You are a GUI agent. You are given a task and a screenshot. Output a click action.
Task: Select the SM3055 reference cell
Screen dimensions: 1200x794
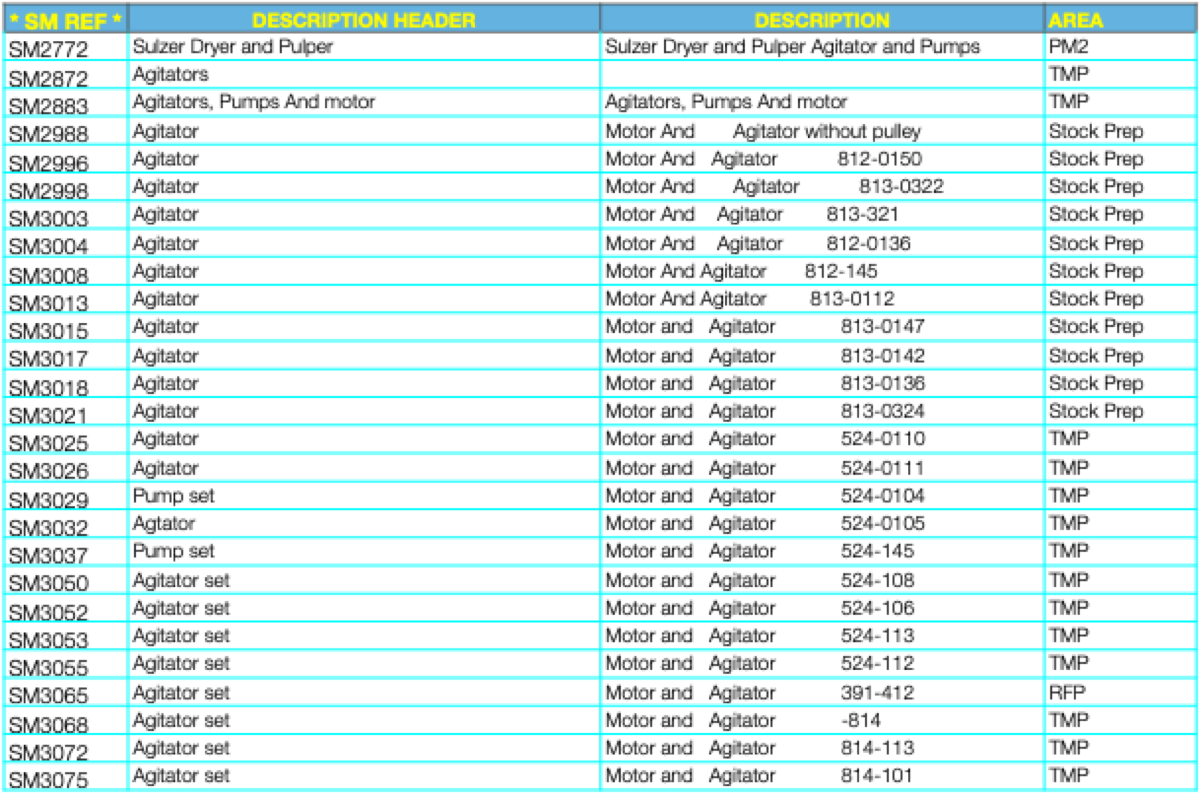click(66, 666)
